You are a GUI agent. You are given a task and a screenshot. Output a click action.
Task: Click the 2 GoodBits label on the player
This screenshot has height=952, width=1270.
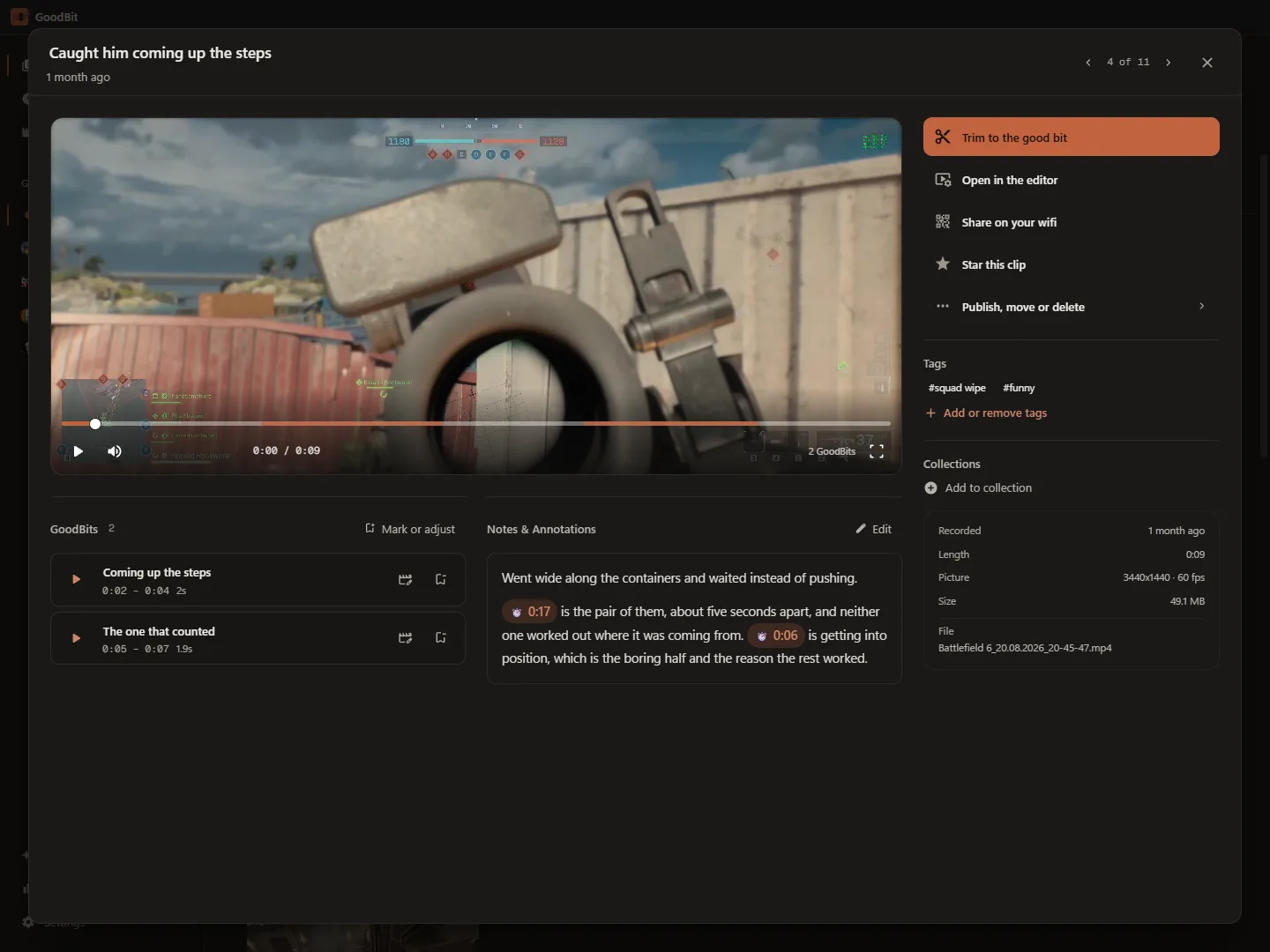832,451
